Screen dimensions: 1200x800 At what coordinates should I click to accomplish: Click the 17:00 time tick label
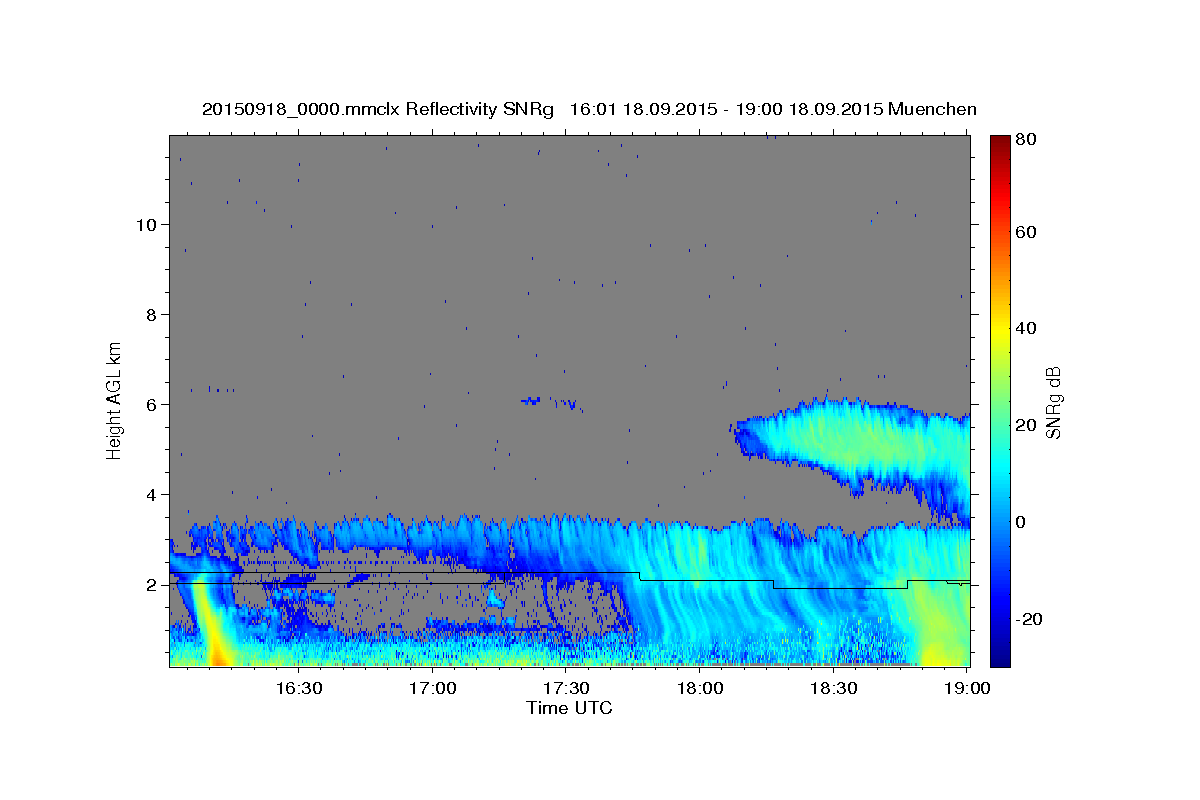(433, 689)
